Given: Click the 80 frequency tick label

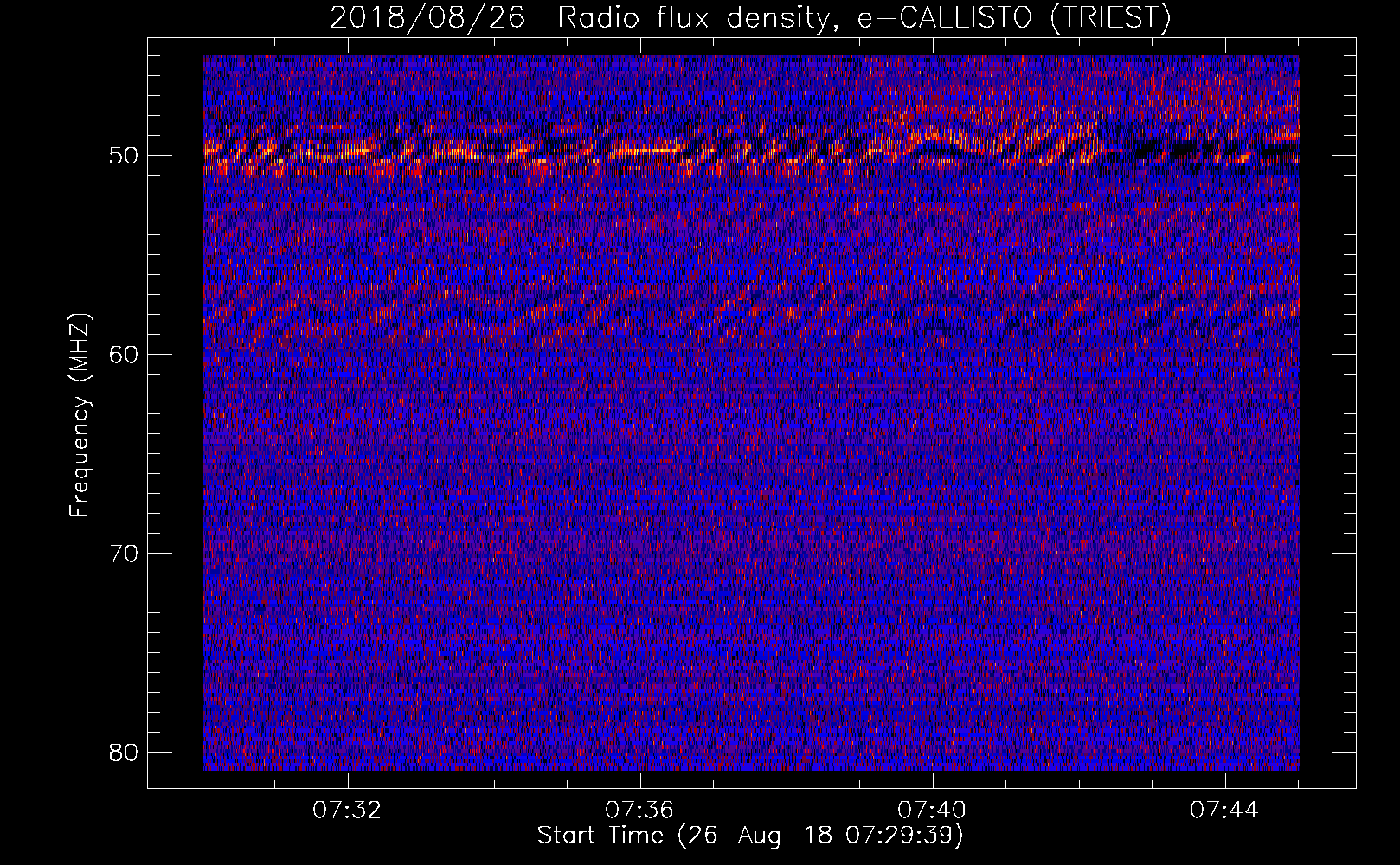Looking at the screenshot, I should point(124,752).
